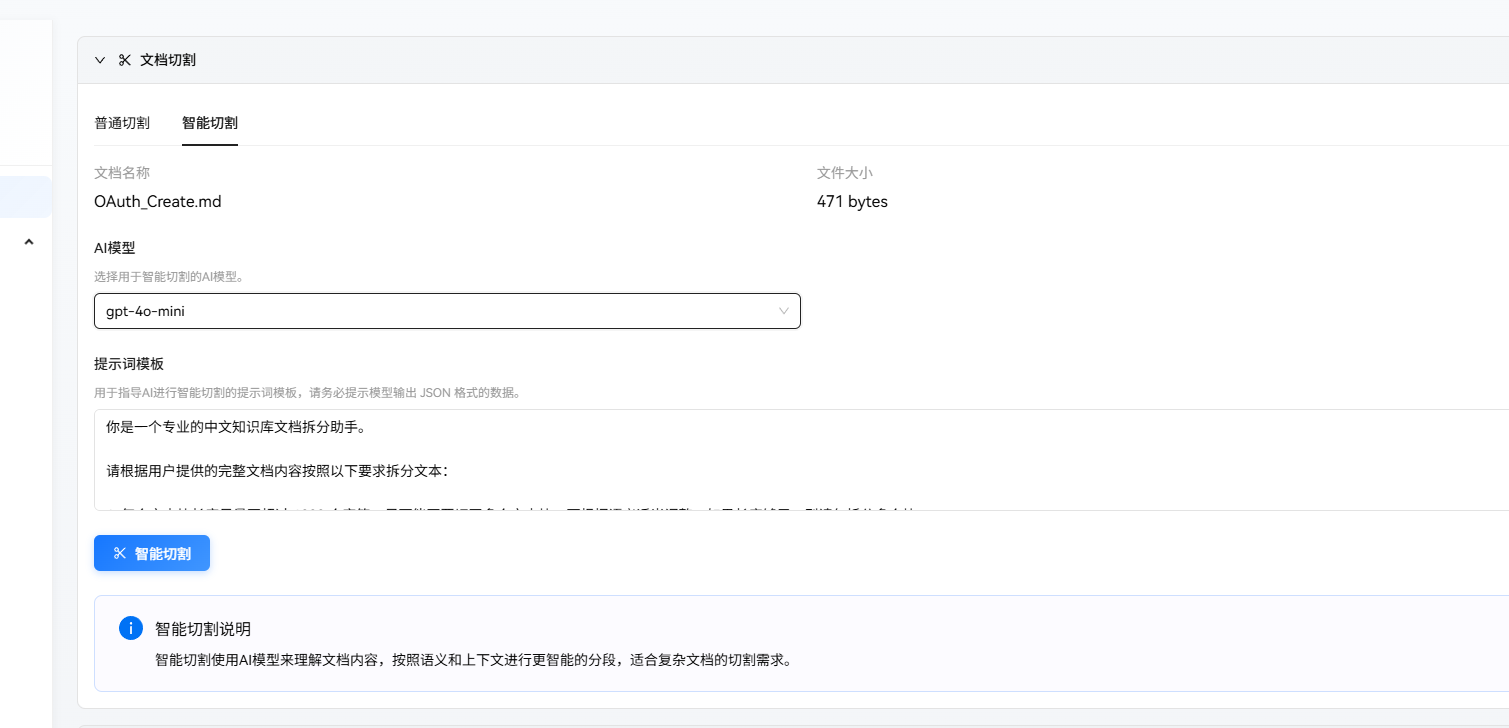This screenshot has height=728, width=1509.
Task: Click the scissors icon beside 文档切割 title
Action: pos(125,60)
